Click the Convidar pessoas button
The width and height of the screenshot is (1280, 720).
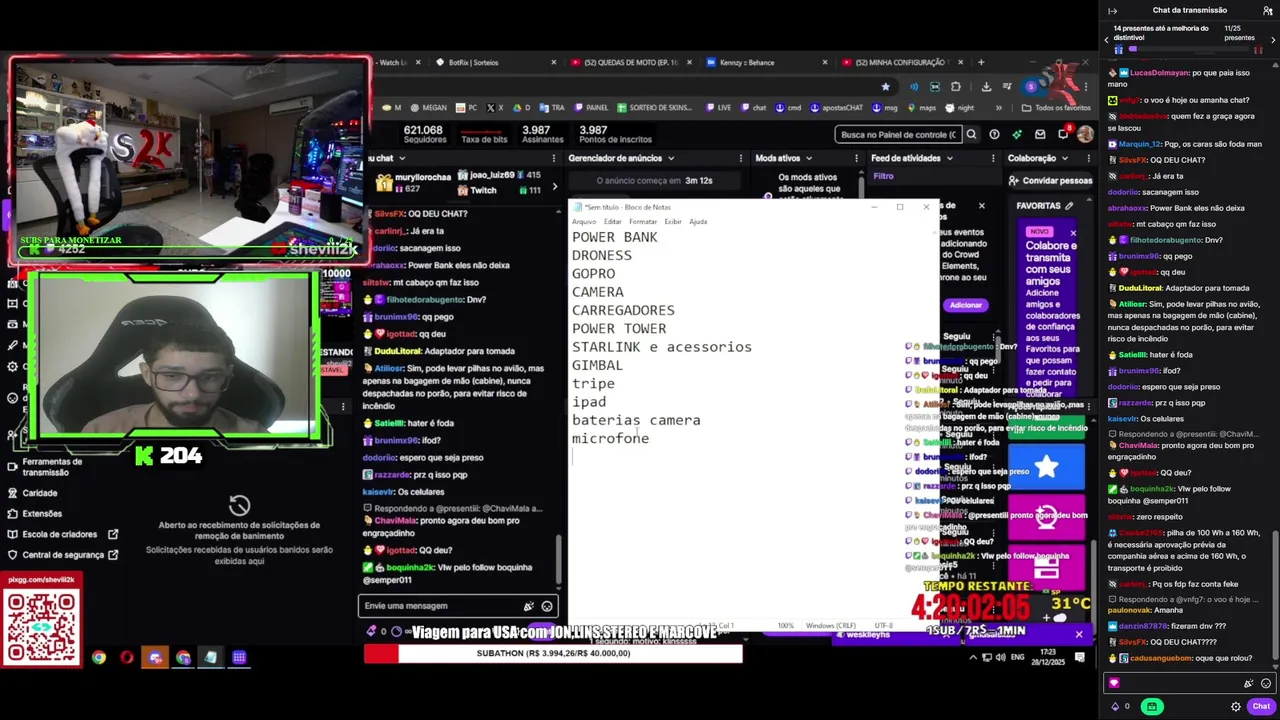point(1050,181)
